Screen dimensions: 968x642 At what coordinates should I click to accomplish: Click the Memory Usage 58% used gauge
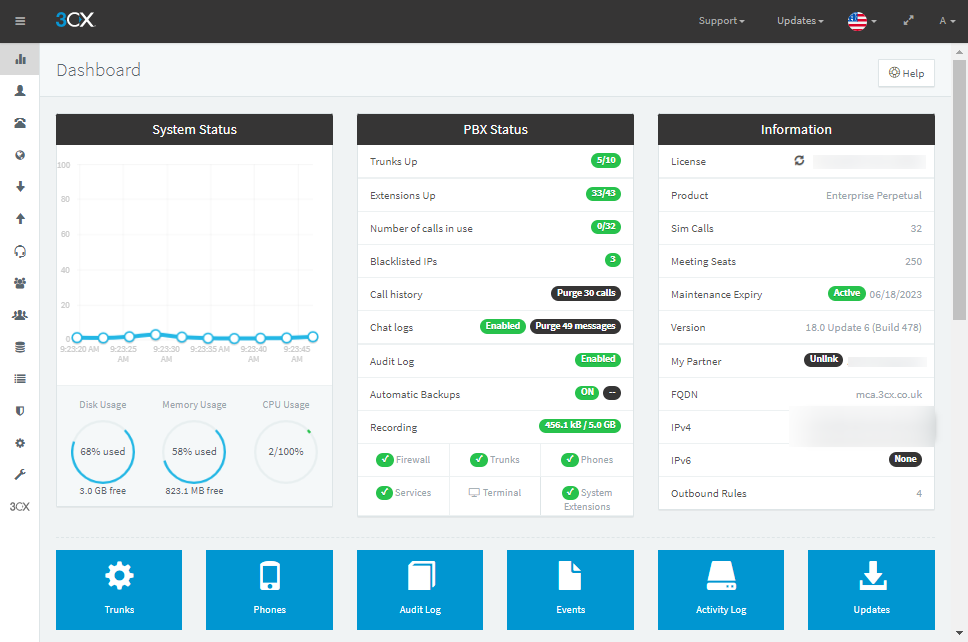tap(194, 452)
